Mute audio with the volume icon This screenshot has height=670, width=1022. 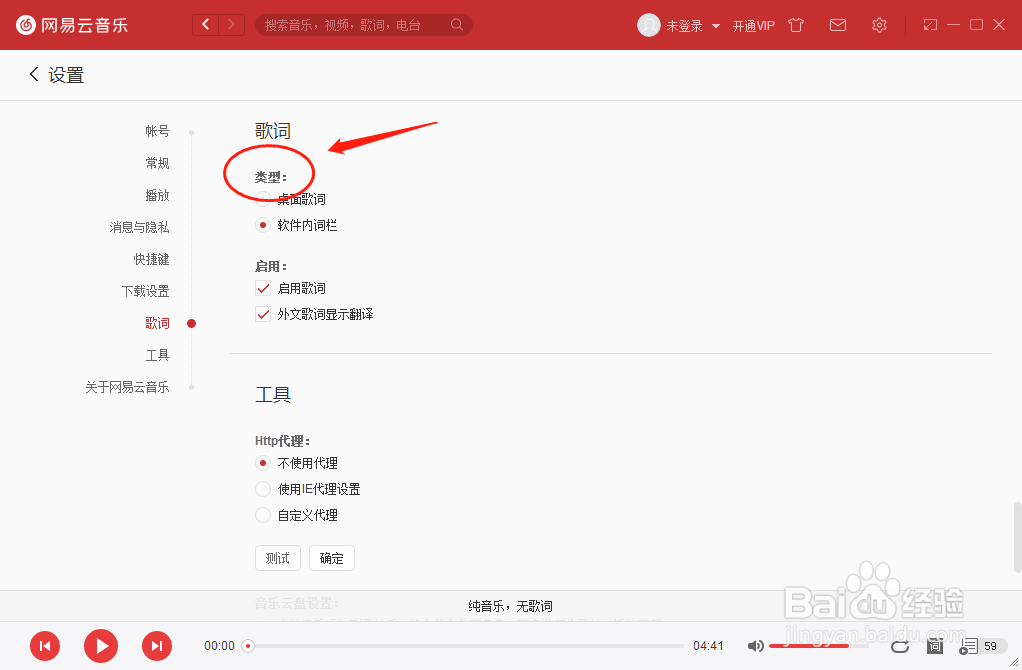coord(756,646)
